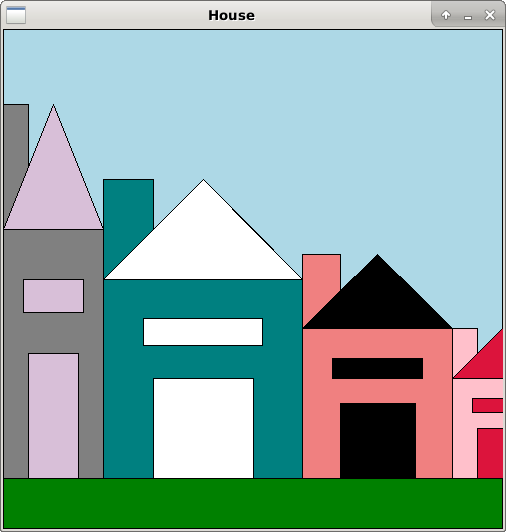Click the black door of coral house

[x=378, y=440]
